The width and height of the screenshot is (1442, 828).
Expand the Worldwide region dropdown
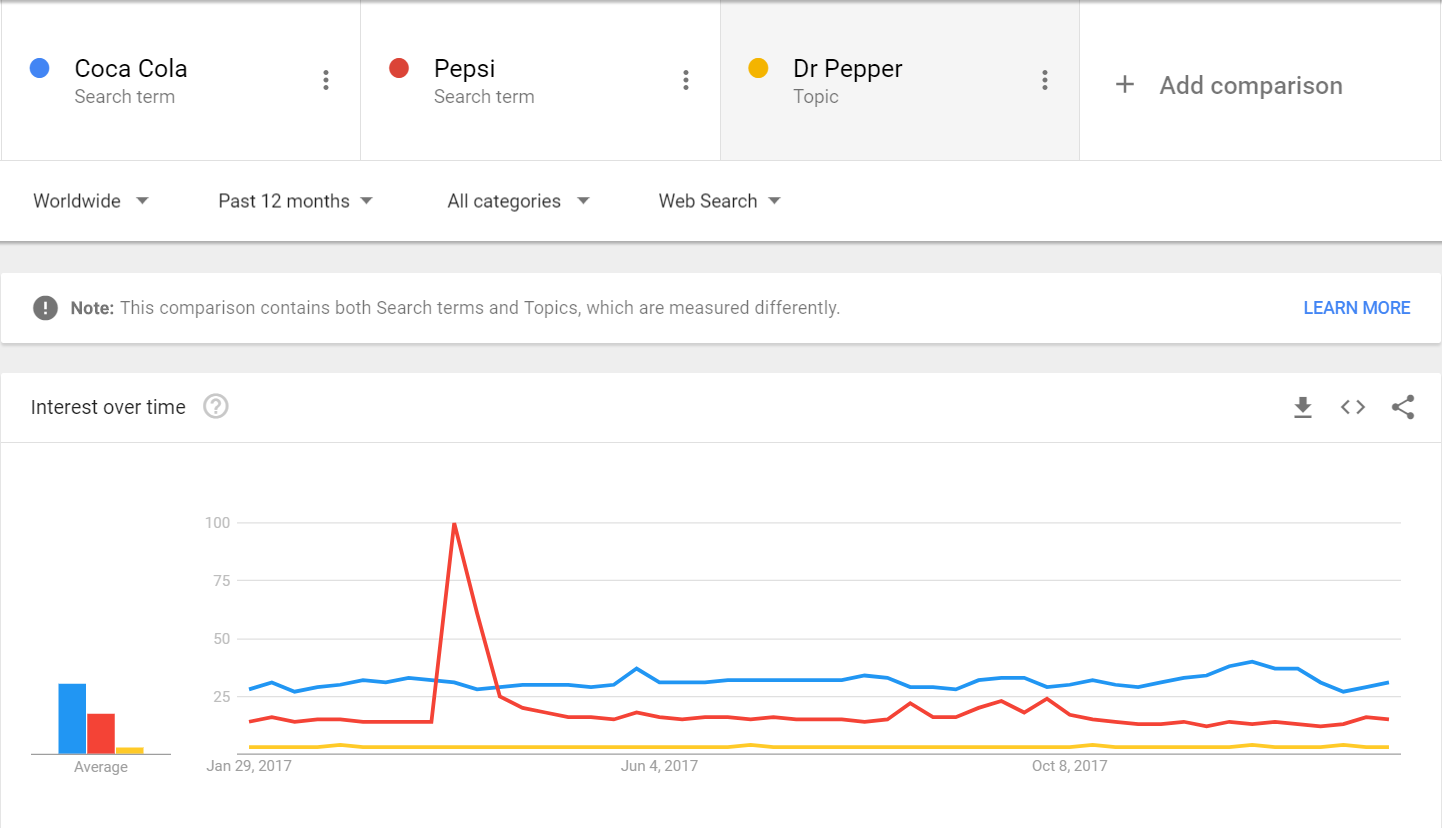click(x=91, y=201)
